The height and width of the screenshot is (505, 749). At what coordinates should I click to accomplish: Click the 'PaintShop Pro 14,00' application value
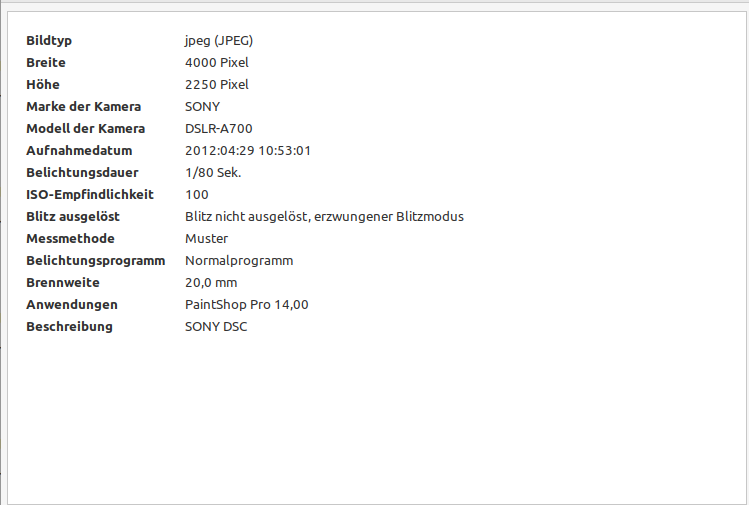pyautogui.click(x=247, y=305)
